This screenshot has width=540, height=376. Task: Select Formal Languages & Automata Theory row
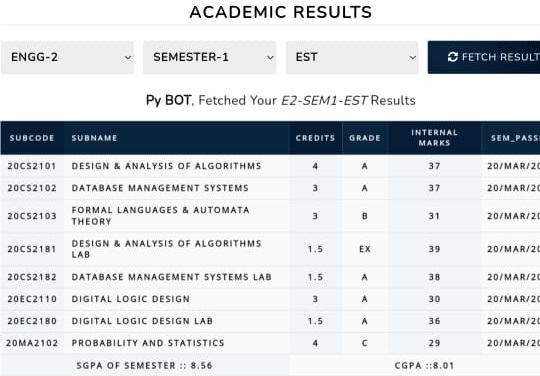tap(270, 216)
